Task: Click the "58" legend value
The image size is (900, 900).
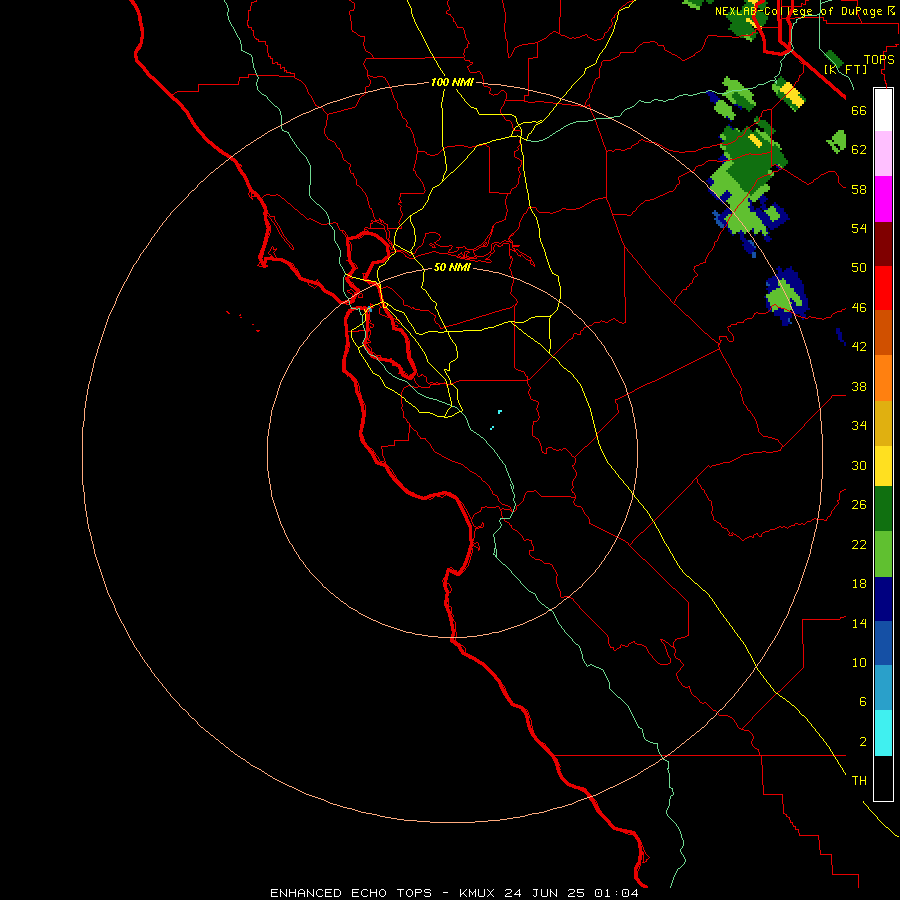Action: pos(859,189)
